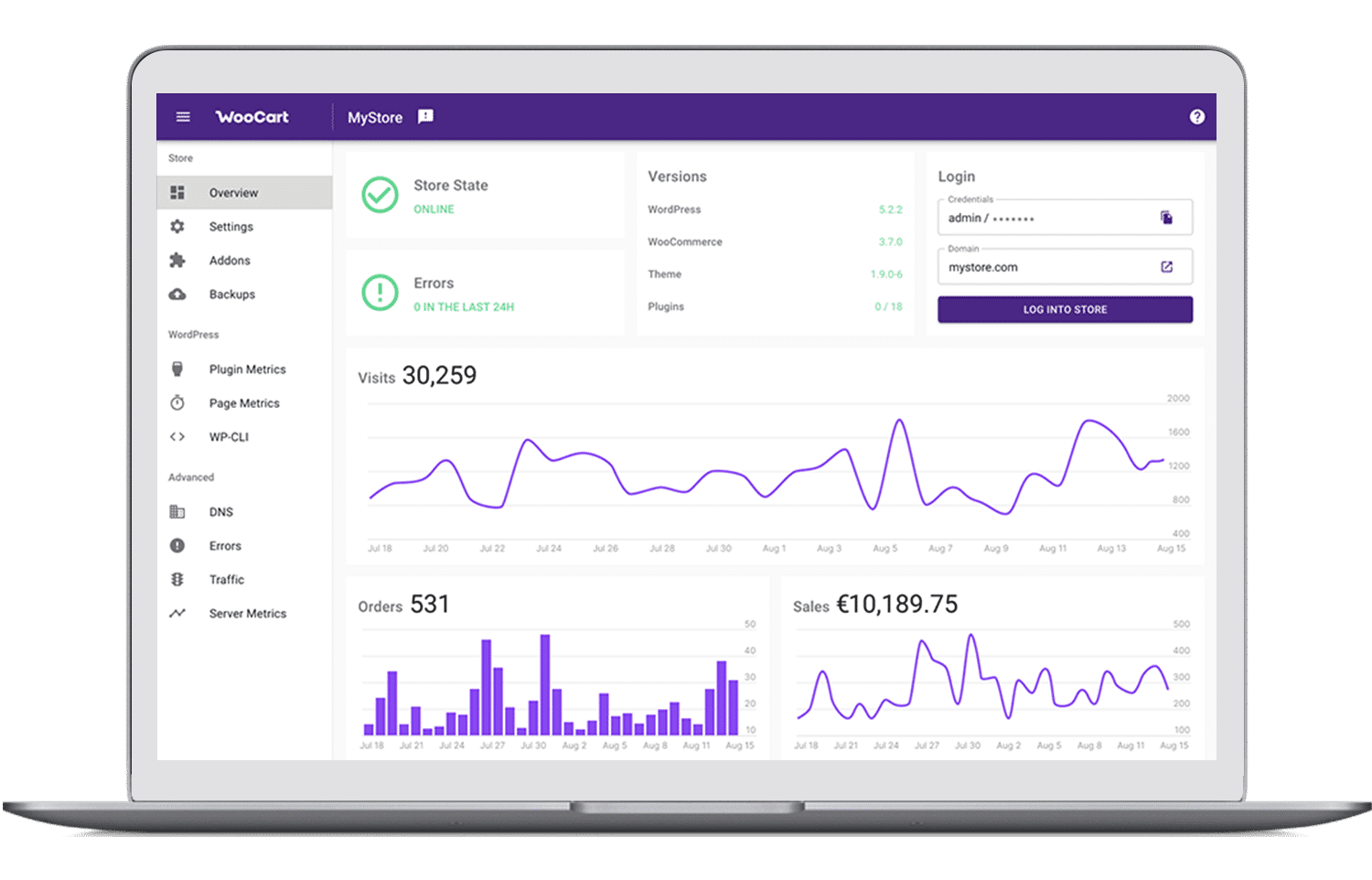Click the Backups cloud icon
Viewport: 1372px width, 880px height.
(x=177, y=294)
